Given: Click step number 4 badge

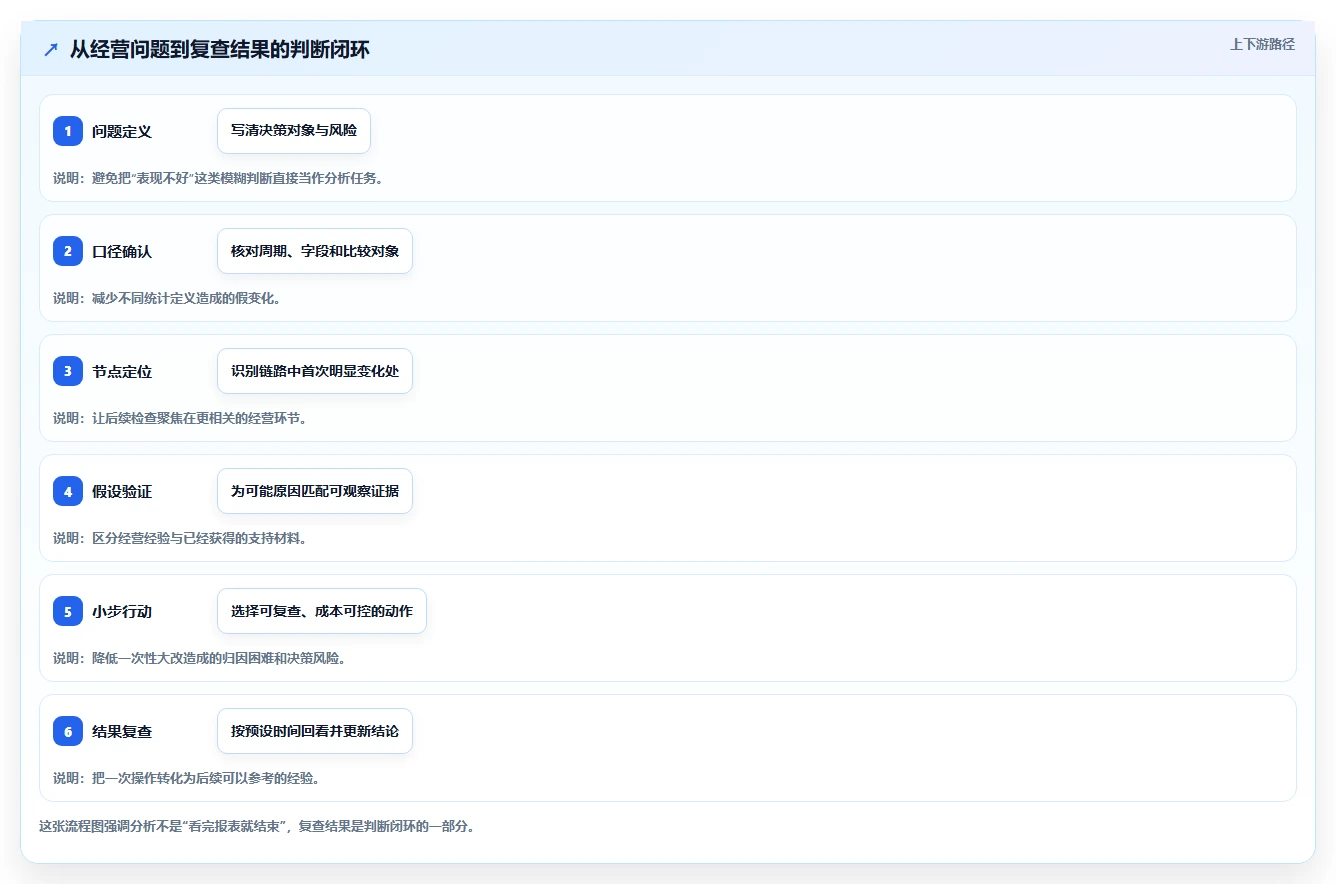Looking at the screenshot, I should pos(68,491).
